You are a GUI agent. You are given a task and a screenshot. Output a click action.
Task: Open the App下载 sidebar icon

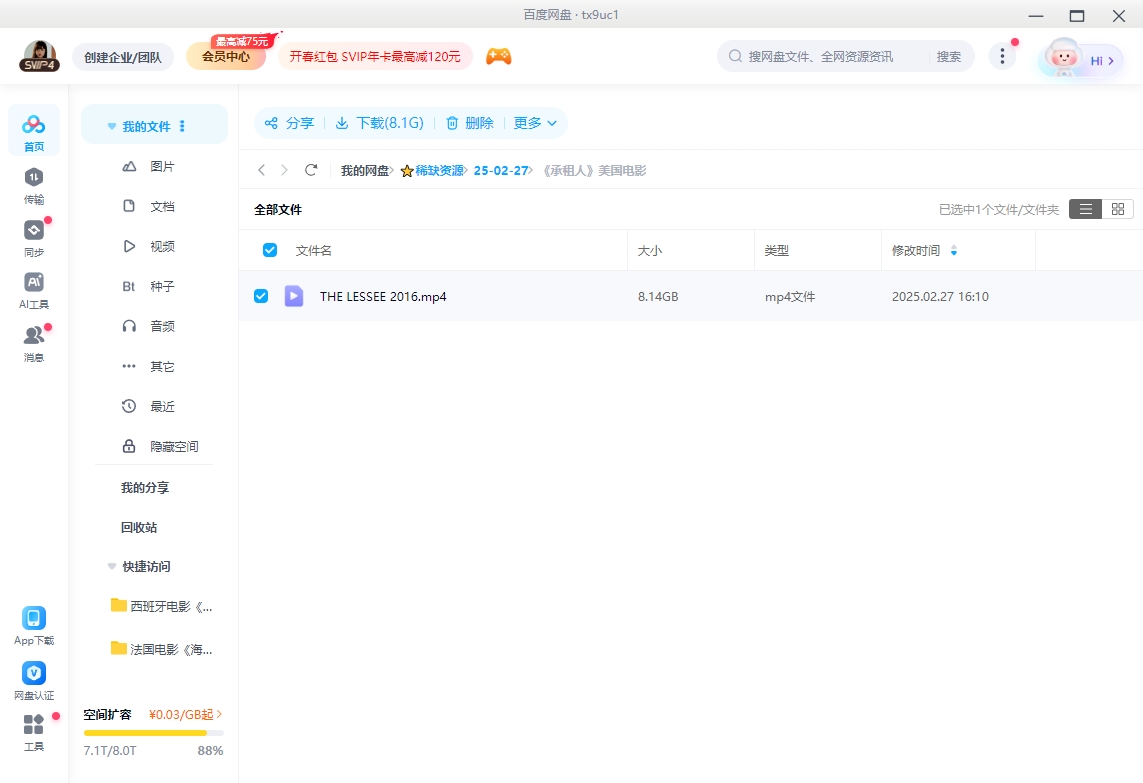(34, 619)
